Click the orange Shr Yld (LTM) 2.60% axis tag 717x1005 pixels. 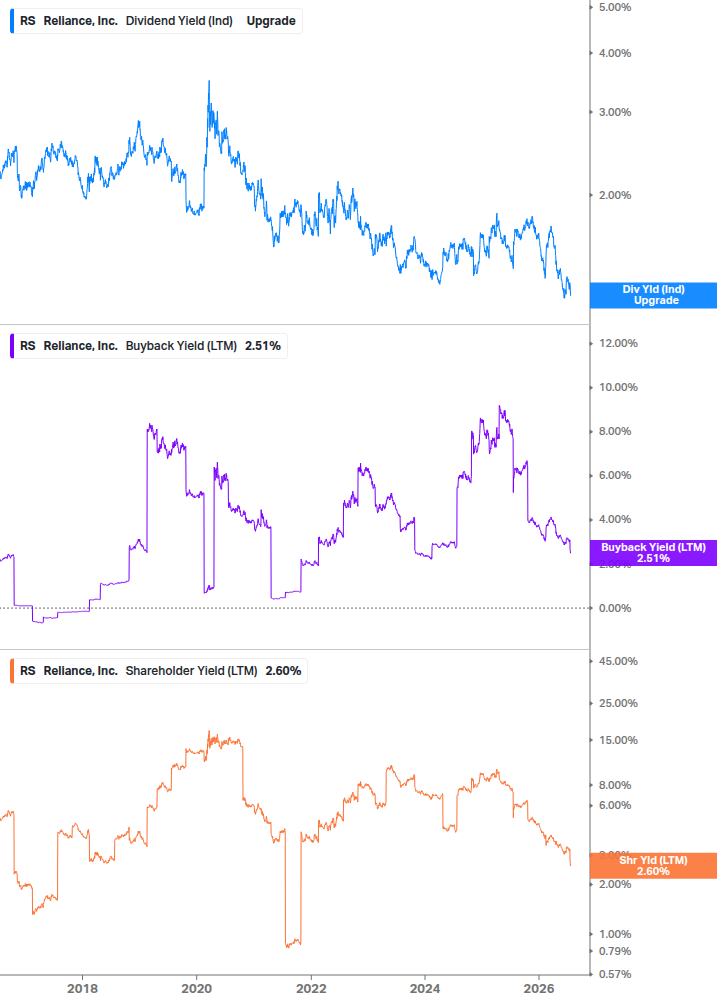pos(653,866)
